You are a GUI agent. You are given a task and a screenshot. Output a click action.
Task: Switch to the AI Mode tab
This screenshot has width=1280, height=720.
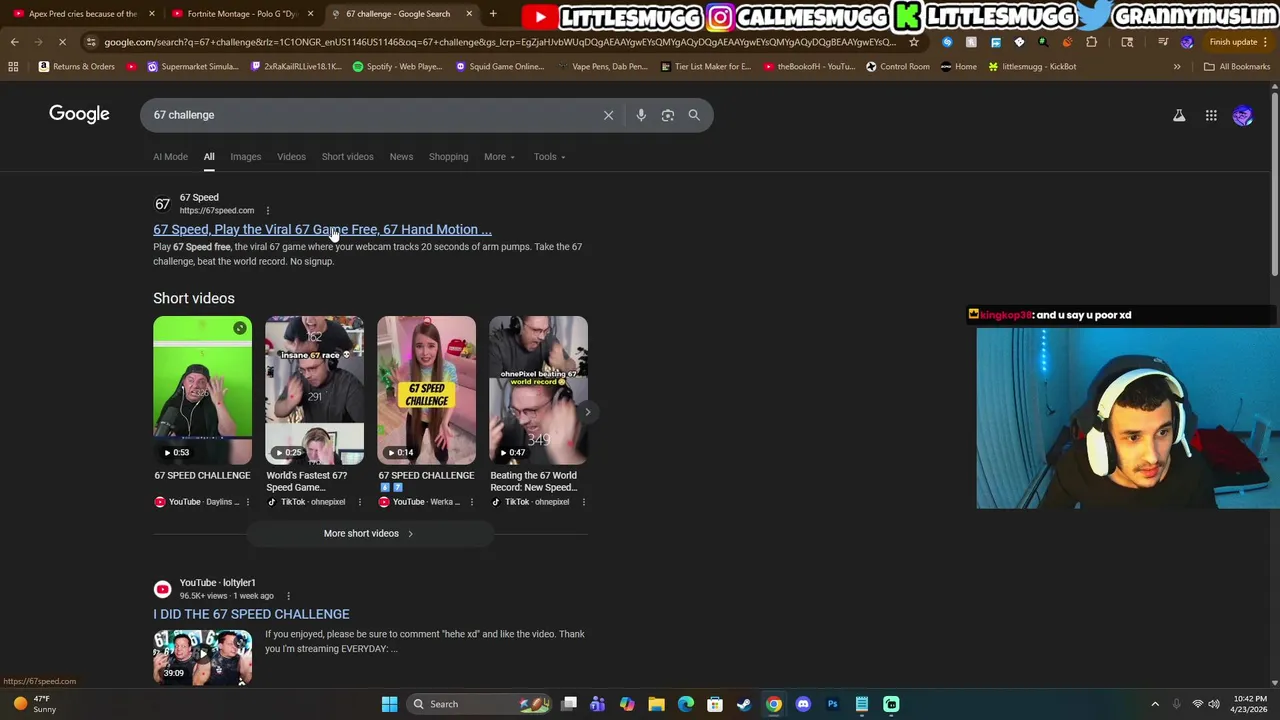point(170,157)
